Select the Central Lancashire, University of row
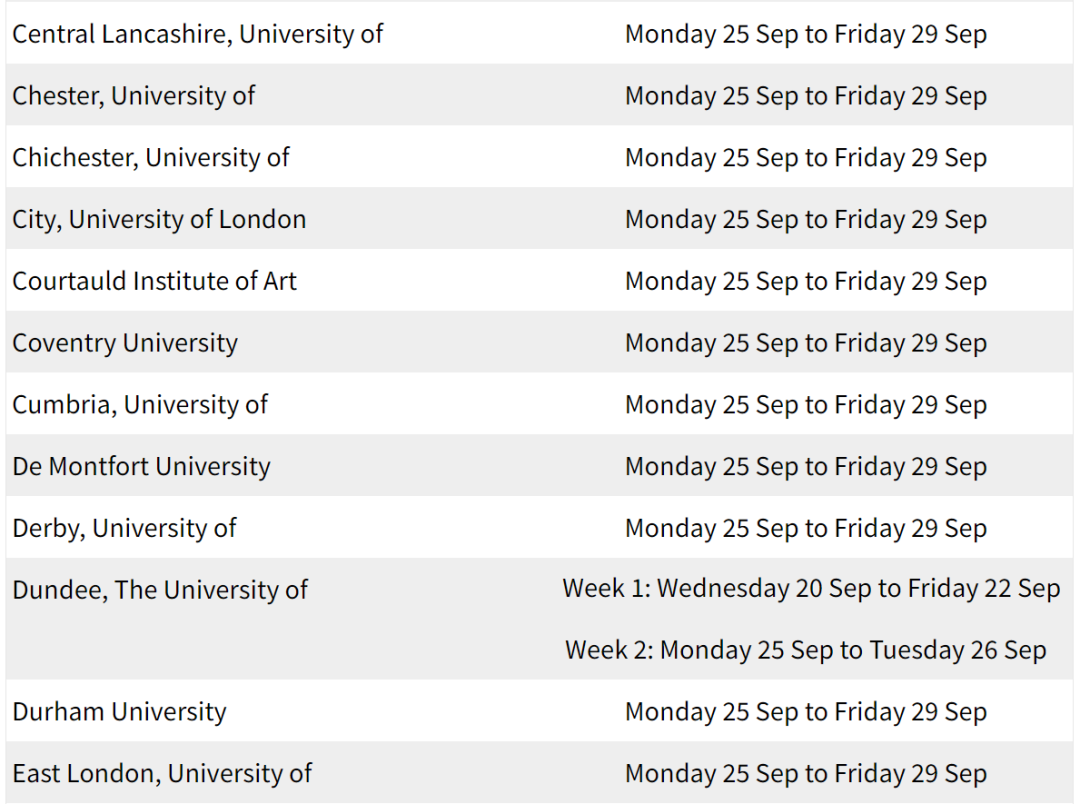Screen dimensions: 1080x804 tap(539, 34)
